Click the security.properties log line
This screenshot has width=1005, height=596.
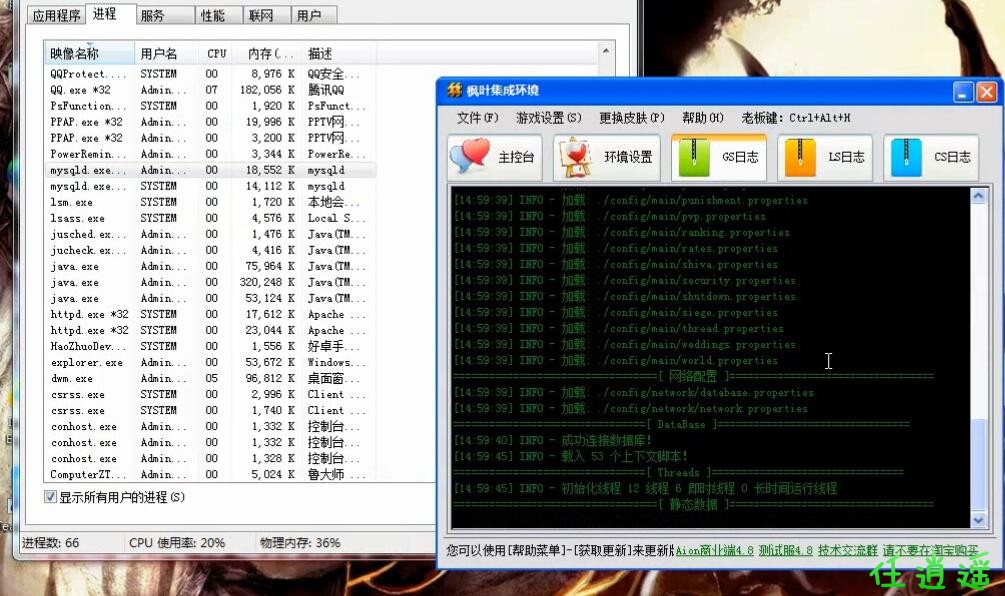tap(625, 280)
